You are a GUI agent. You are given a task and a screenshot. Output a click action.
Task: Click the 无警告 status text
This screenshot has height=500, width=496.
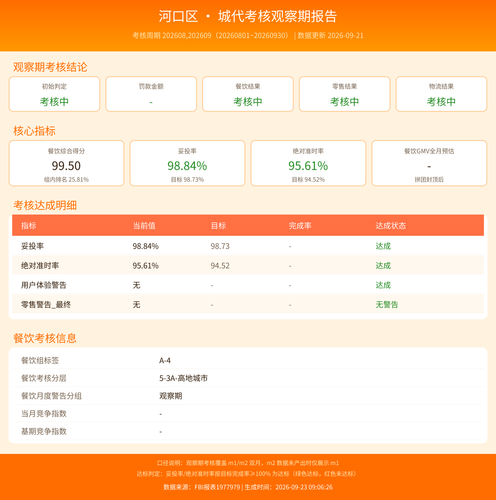[387, 304]
